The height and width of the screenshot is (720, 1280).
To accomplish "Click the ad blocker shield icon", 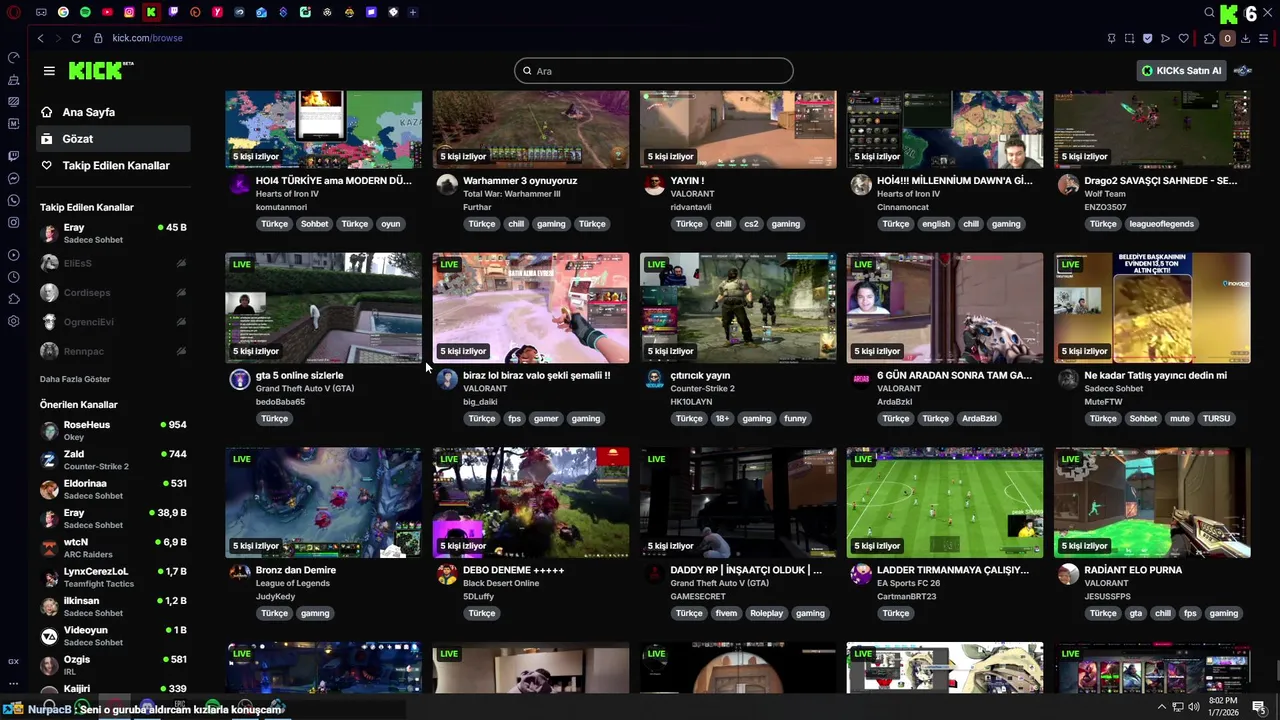I will tap(1147, 38).
